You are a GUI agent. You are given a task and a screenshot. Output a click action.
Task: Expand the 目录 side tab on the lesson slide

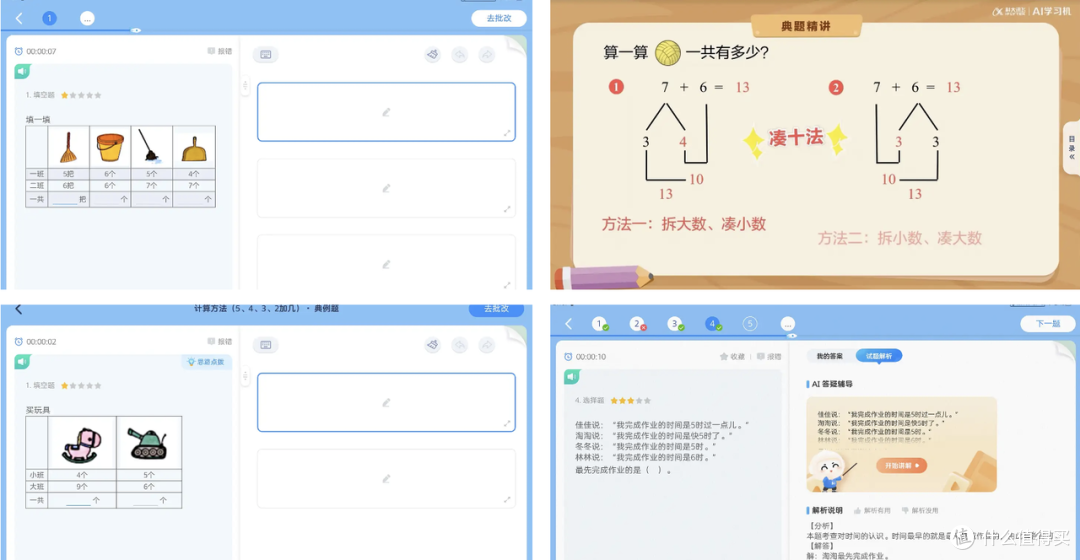pos(1072,147)
